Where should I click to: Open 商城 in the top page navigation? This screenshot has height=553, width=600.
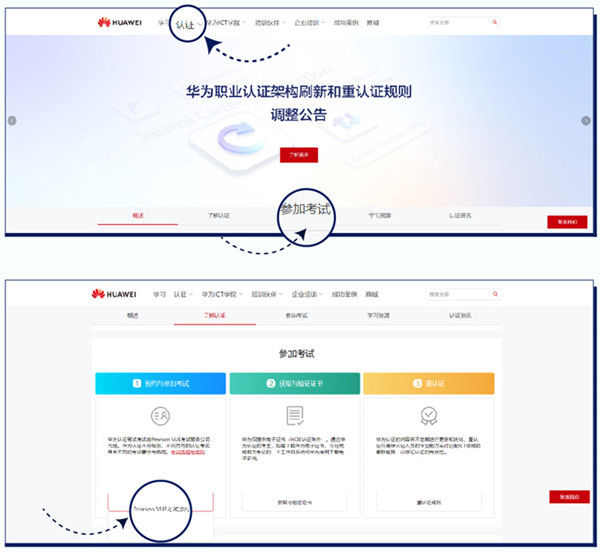[x=373, y=23]
